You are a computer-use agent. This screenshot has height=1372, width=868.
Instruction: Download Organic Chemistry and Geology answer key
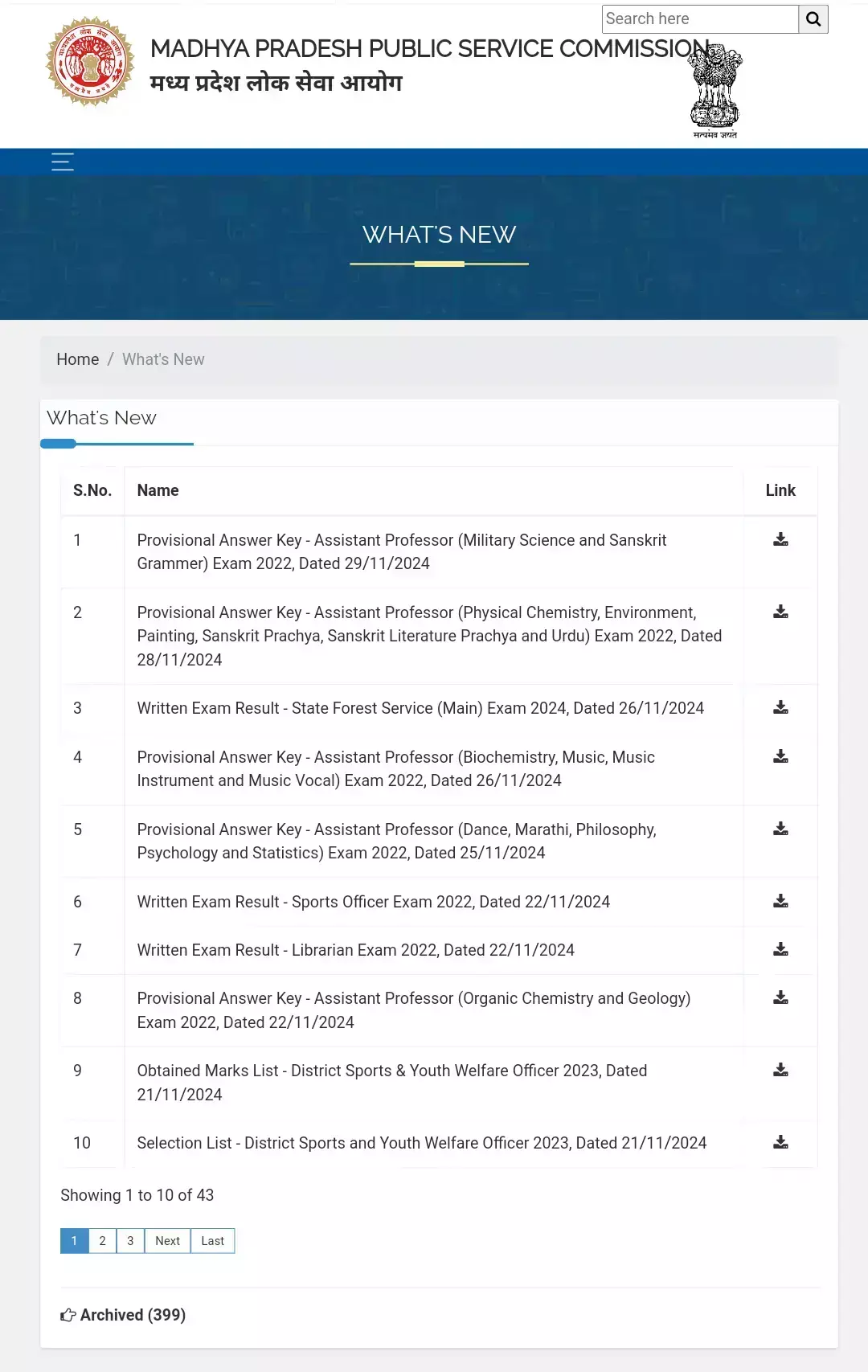(x=780, y=997)
